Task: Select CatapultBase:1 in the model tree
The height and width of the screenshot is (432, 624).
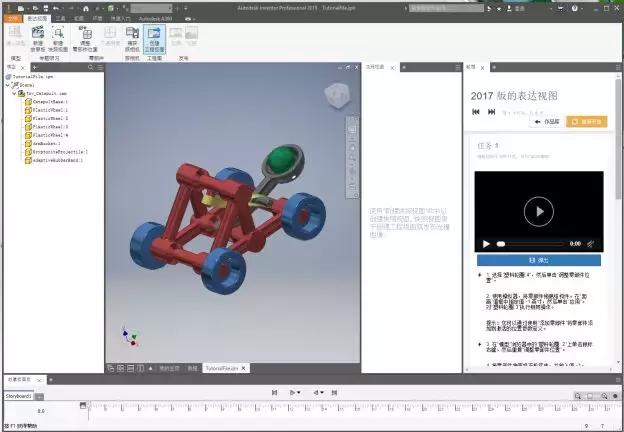Action: (47, 102)
